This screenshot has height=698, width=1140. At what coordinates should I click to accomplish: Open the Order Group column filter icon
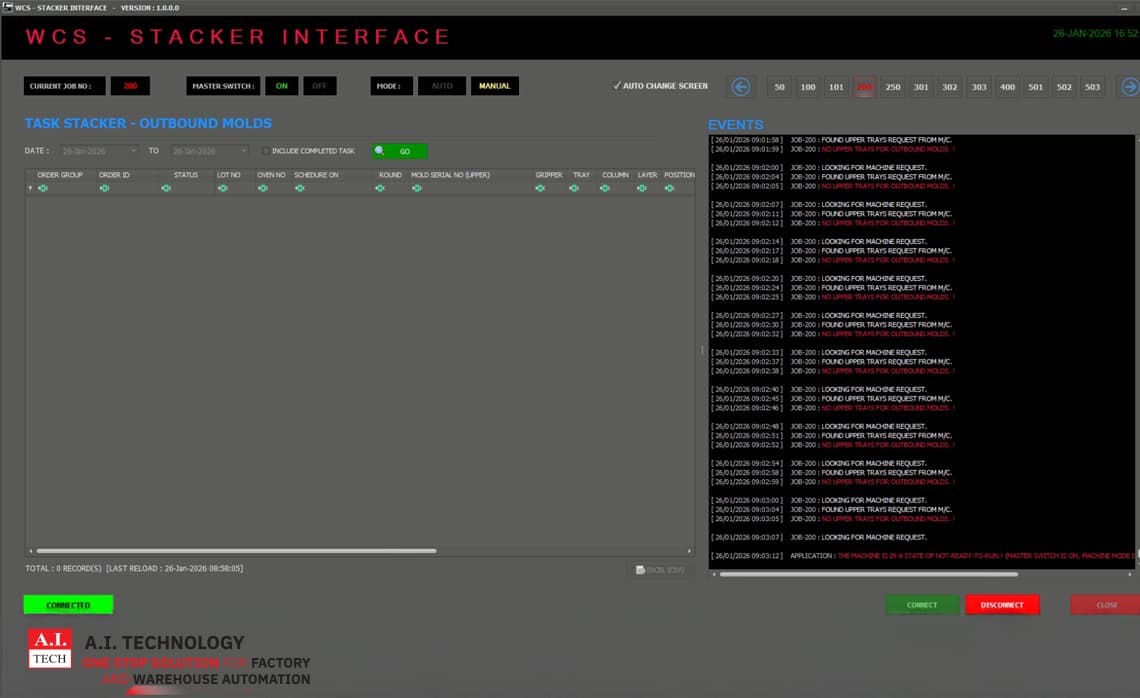43,188
